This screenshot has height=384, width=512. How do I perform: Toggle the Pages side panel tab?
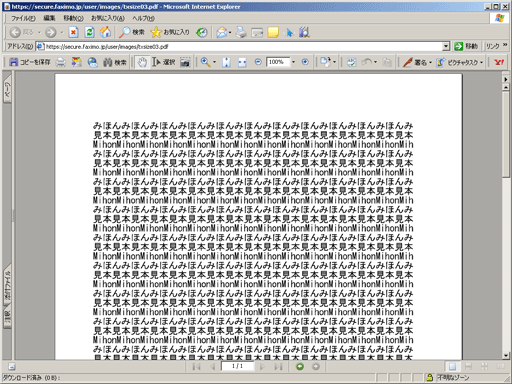coord(7,90)
